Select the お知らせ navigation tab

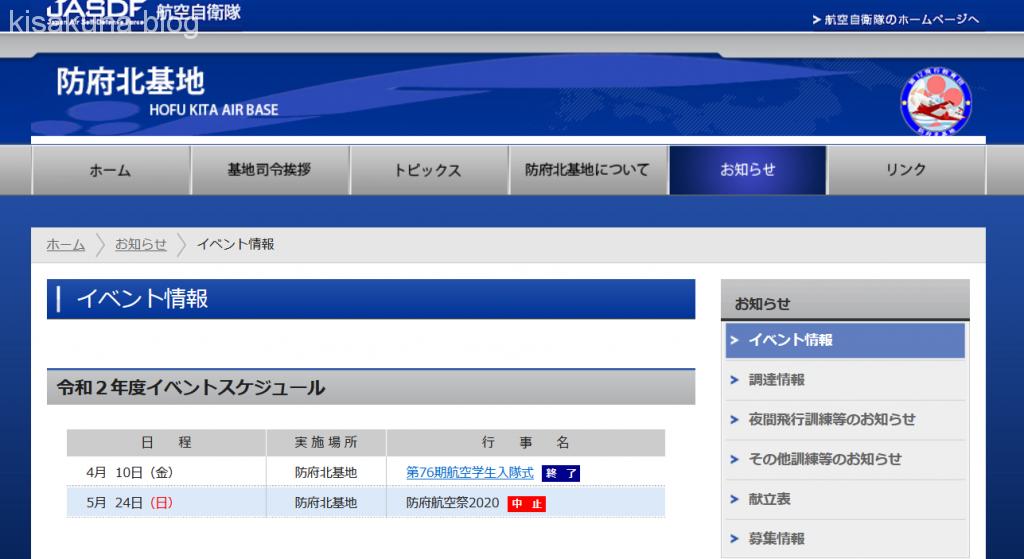[747, 170]
